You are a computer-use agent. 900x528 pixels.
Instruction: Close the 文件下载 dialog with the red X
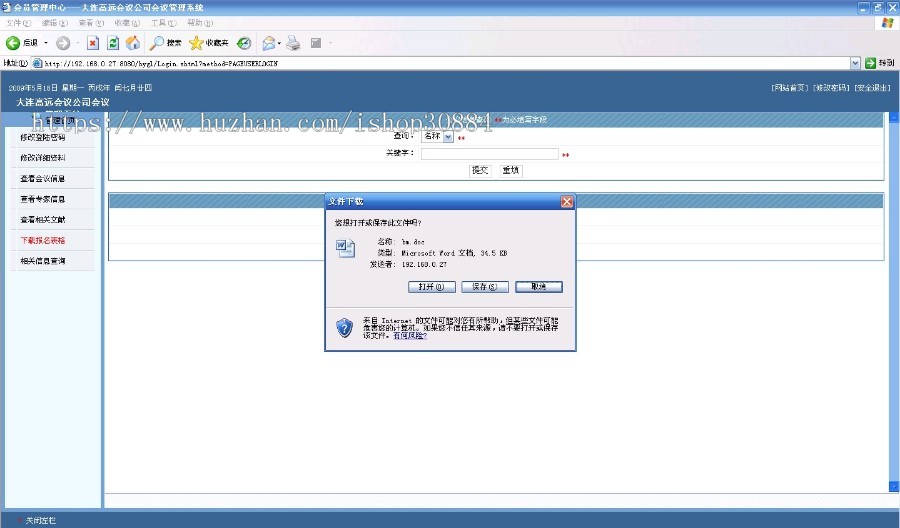tap(567, 201)
